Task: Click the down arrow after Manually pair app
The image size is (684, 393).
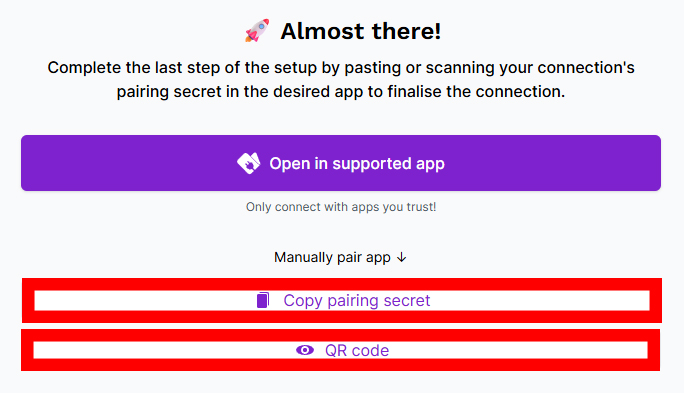Action: click(402, 257)
